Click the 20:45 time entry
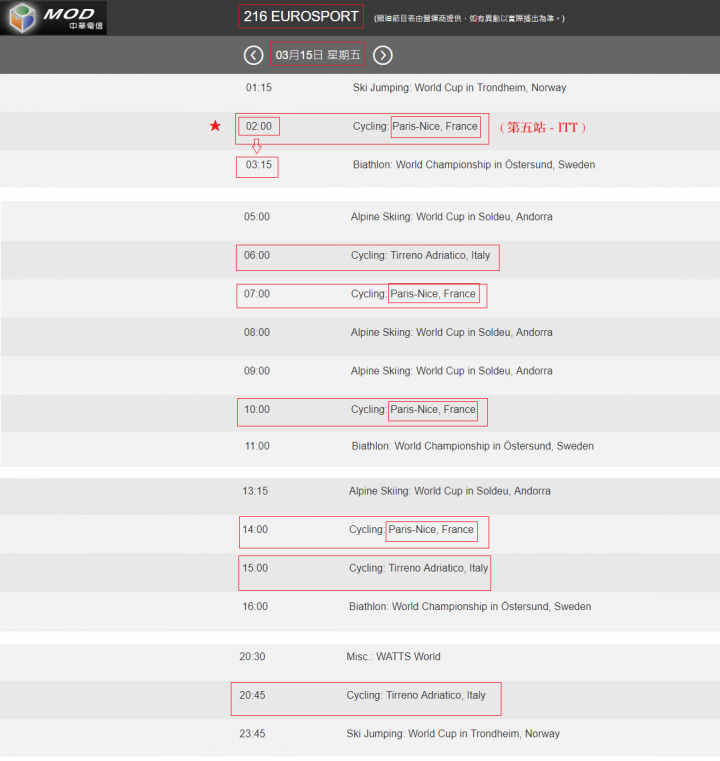The image size is (720, 761). (x=252, y=695)
